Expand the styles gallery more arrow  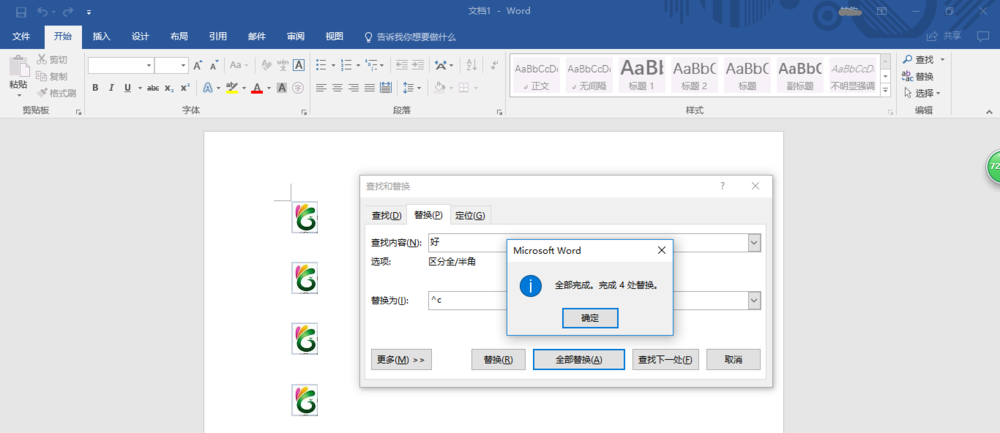[885, 91]
